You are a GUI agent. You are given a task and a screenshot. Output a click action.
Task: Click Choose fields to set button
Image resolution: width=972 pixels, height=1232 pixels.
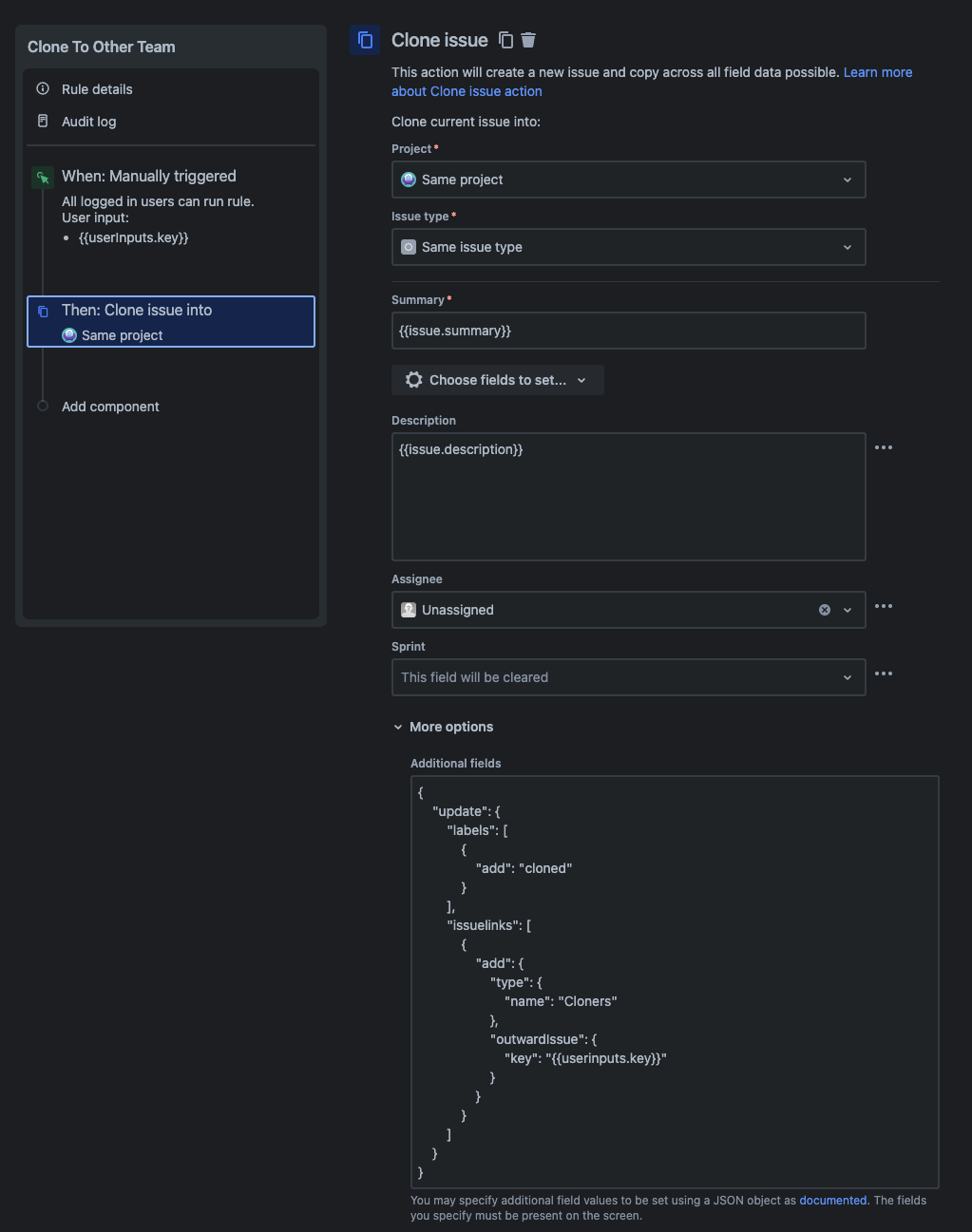click(497, 380)
